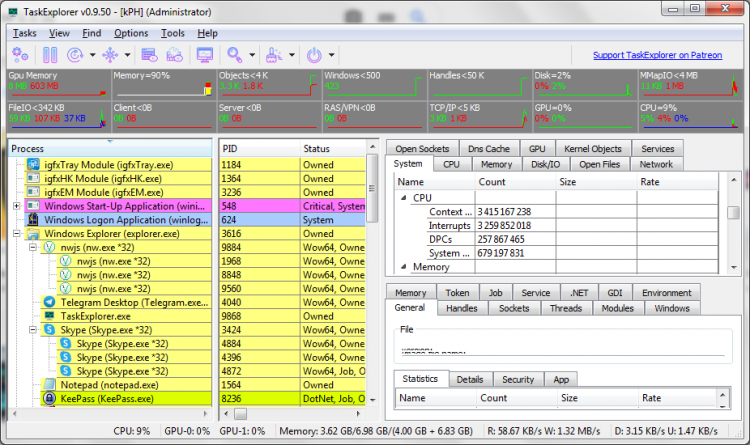The image size is (750, 445).
Task: Click the refresh circular arrow icon
Action: pyautogui.click(x=73, y=55)
